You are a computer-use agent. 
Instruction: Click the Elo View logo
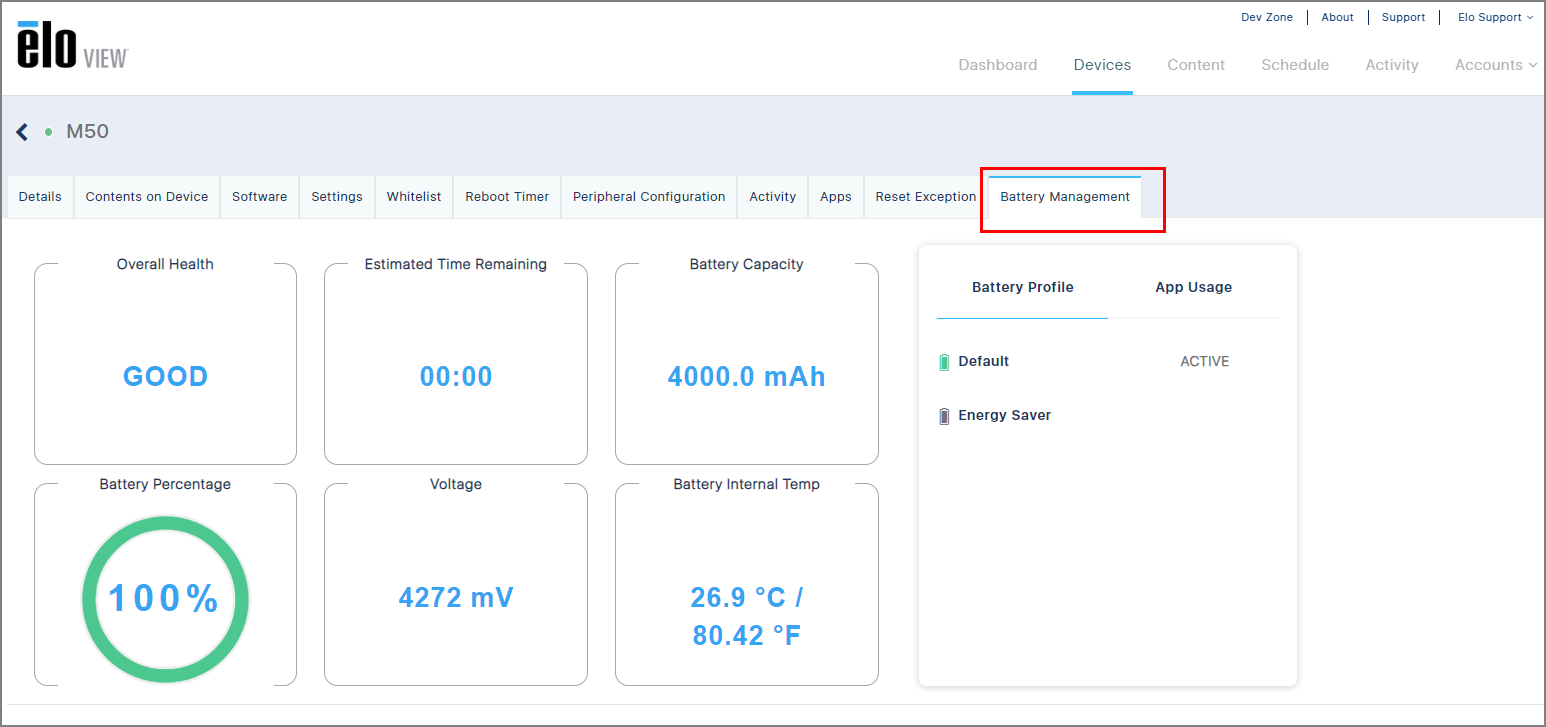pyautogui.click(x=73, y=45)
